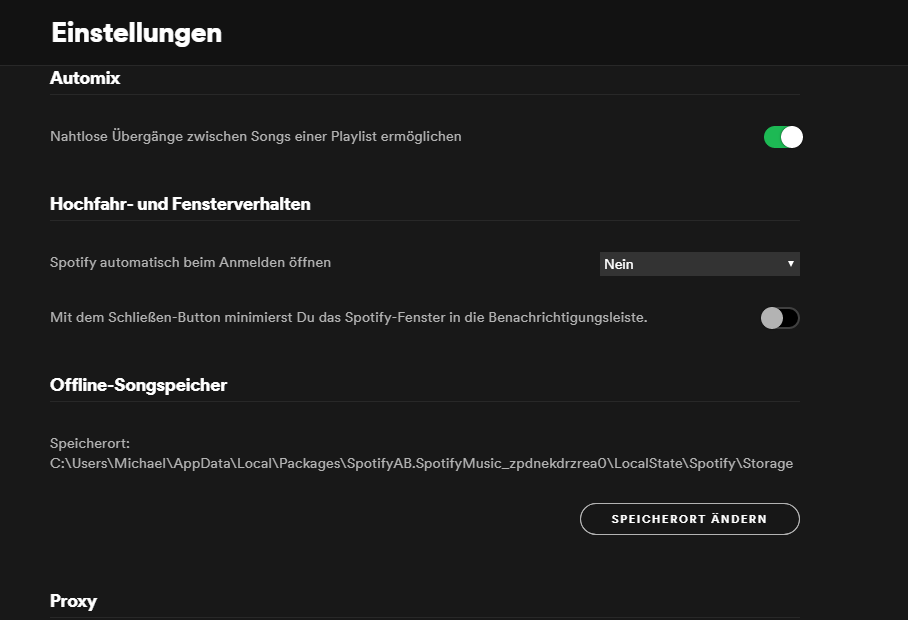This screenshot has height=620, width=908.
Task: Click 'Spotify automatisch beim Anmelden öffnen' label
Action: [190, 262]
